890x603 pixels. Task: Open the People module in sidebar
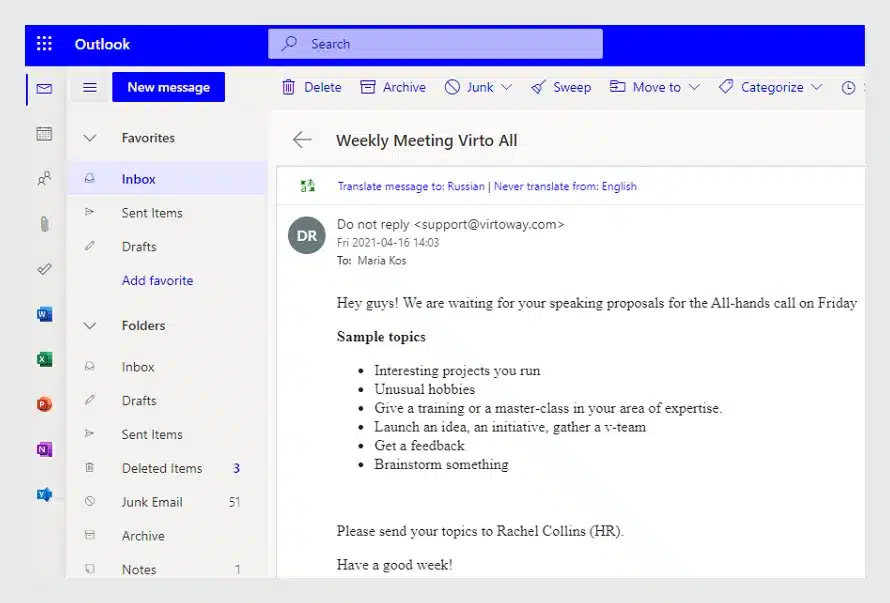pyautogui.click(x=44, y=179)
